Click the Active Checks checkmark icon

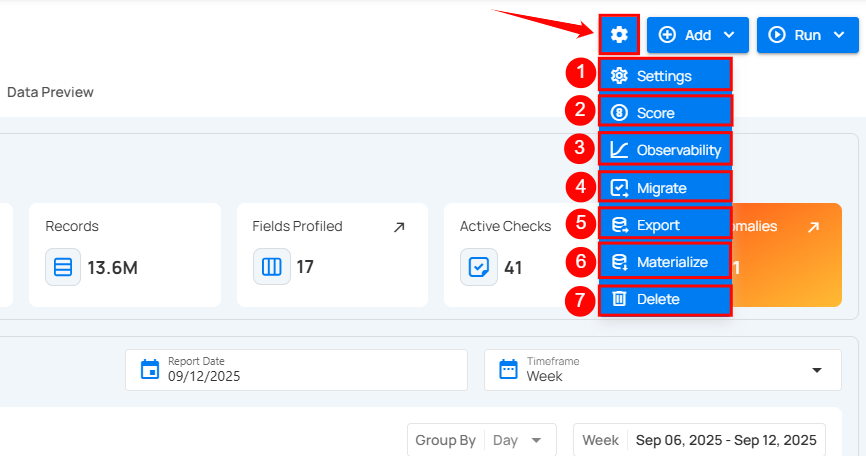click(478, 267)
